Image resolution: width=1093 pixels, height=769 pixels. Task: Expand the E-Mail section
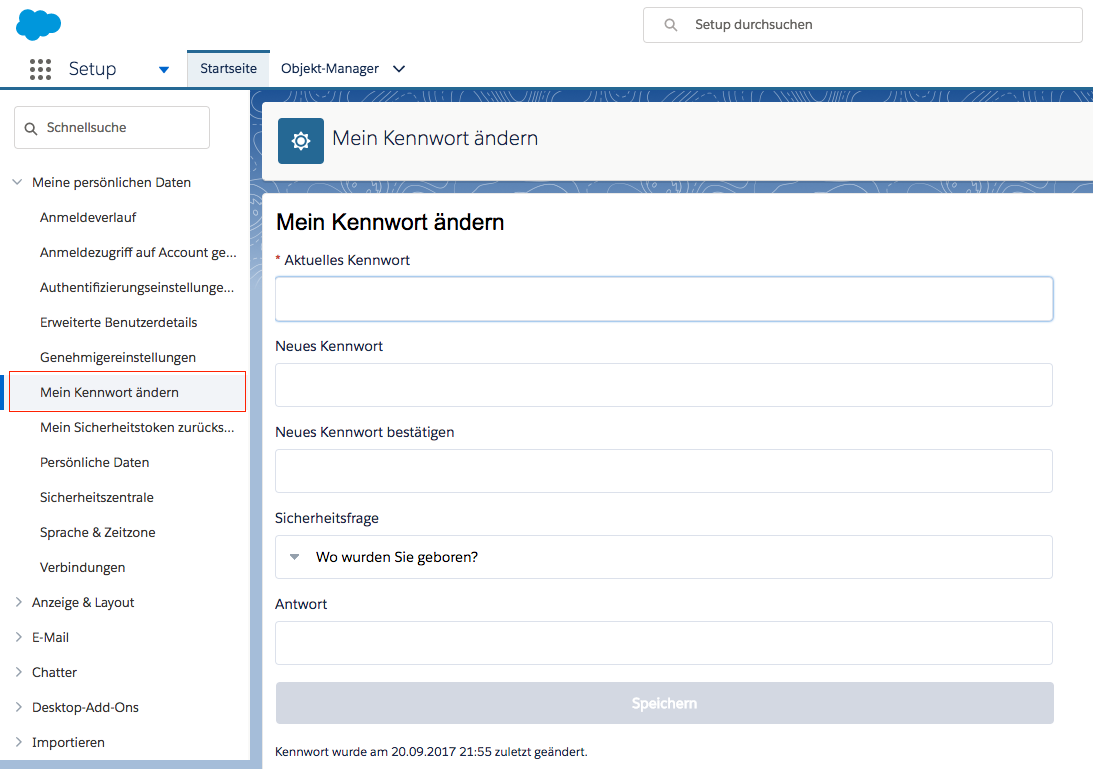click(18, 637)
